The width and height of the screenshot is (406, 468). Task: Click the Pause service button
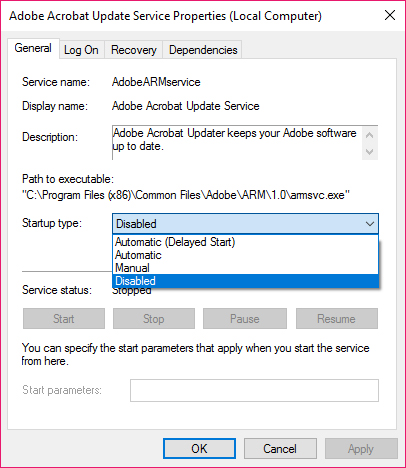tap(245, 319)
